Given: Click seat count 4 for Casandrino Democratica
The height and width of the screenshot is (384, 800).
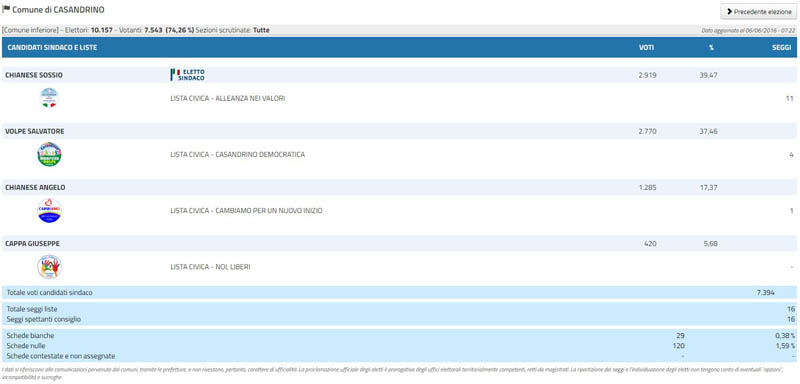Looking at the screenshot, I should point(791,155).
